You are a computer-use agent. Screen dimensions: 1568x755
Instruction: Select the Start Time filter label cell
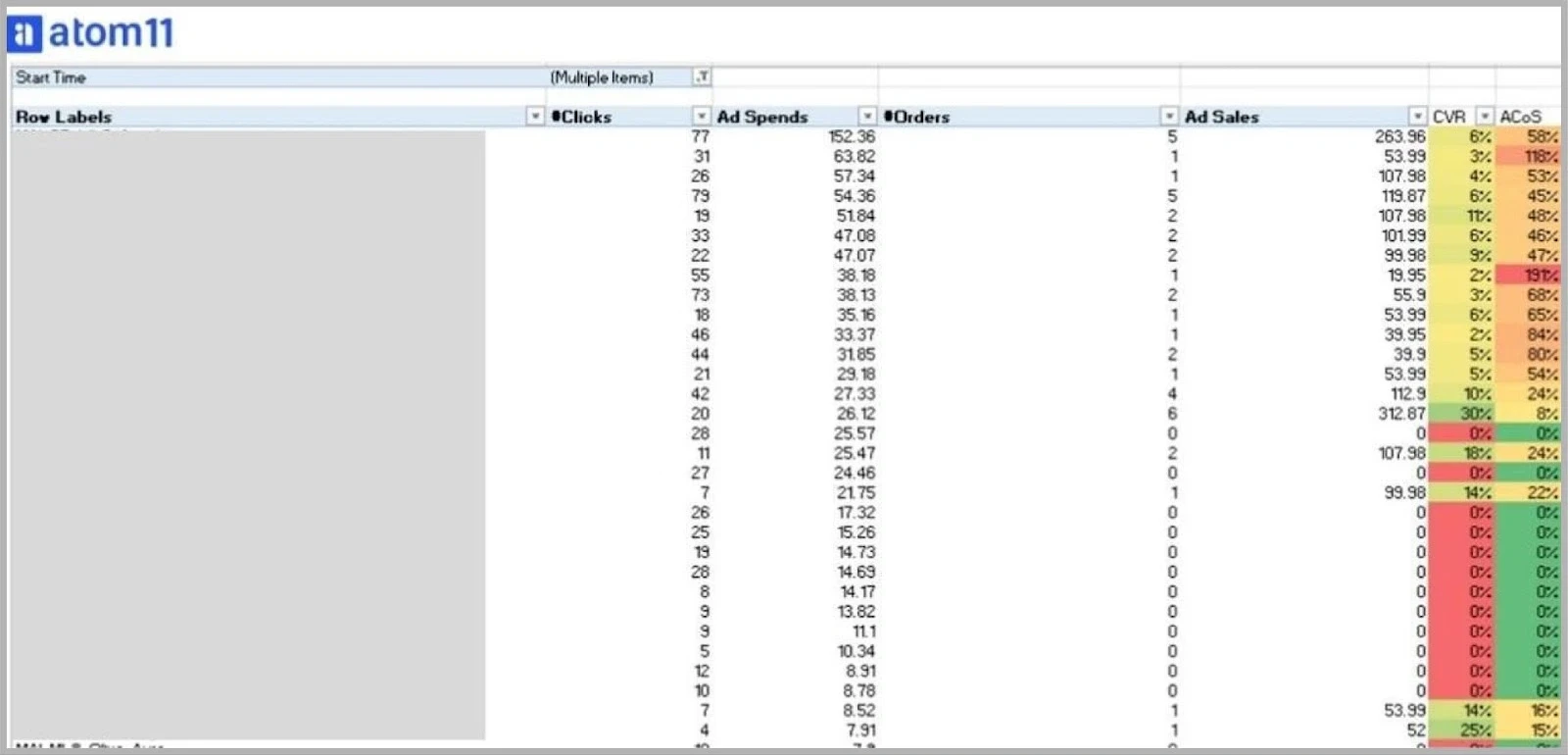(x=277, y=76)
